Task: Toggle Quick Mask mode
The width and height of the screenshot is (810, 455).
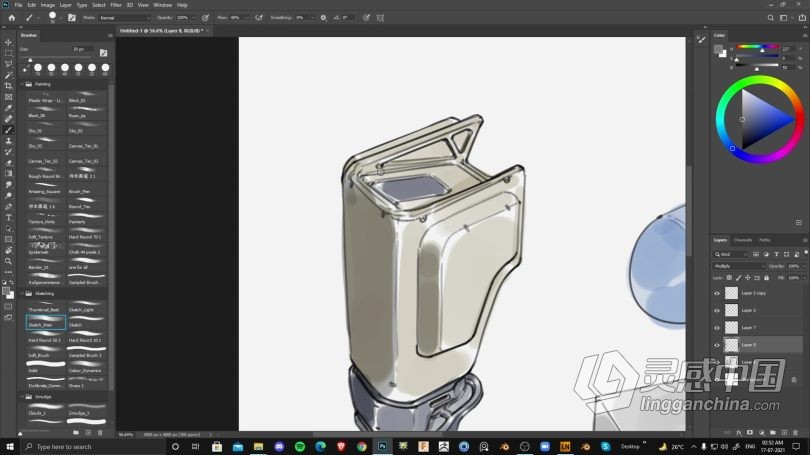Action: 8,306
